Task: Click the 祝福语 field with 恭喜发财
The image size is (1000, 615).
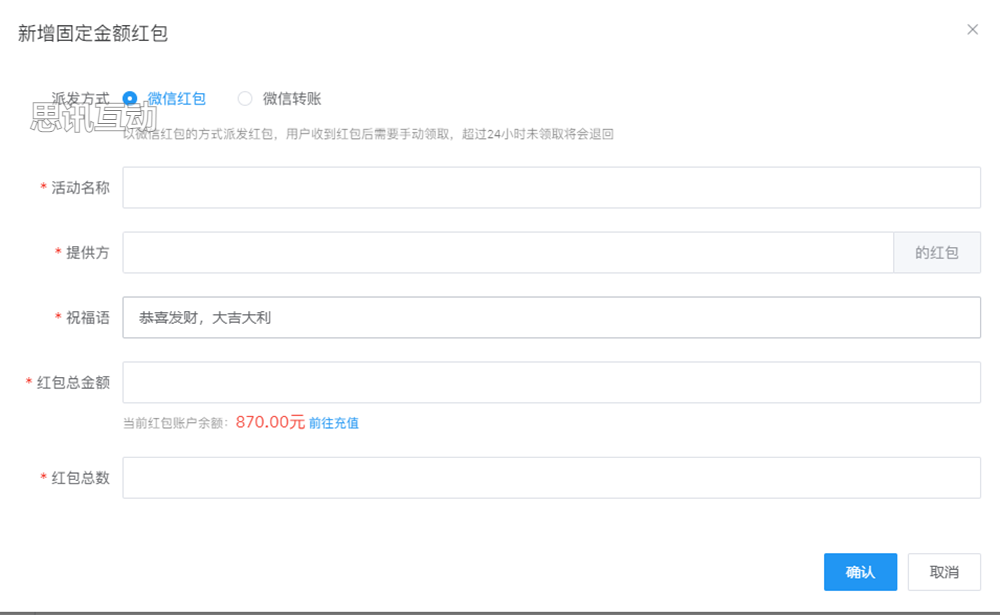Action: [551, 318]
